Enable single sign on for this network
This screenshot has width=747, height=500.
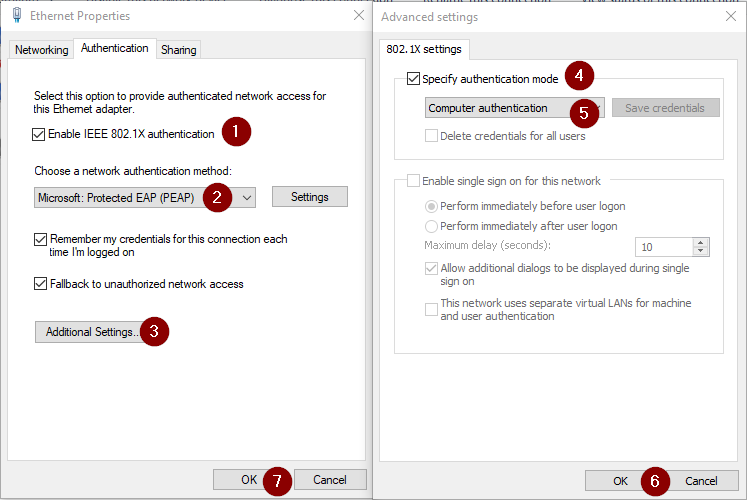click(x=414, y=181)
